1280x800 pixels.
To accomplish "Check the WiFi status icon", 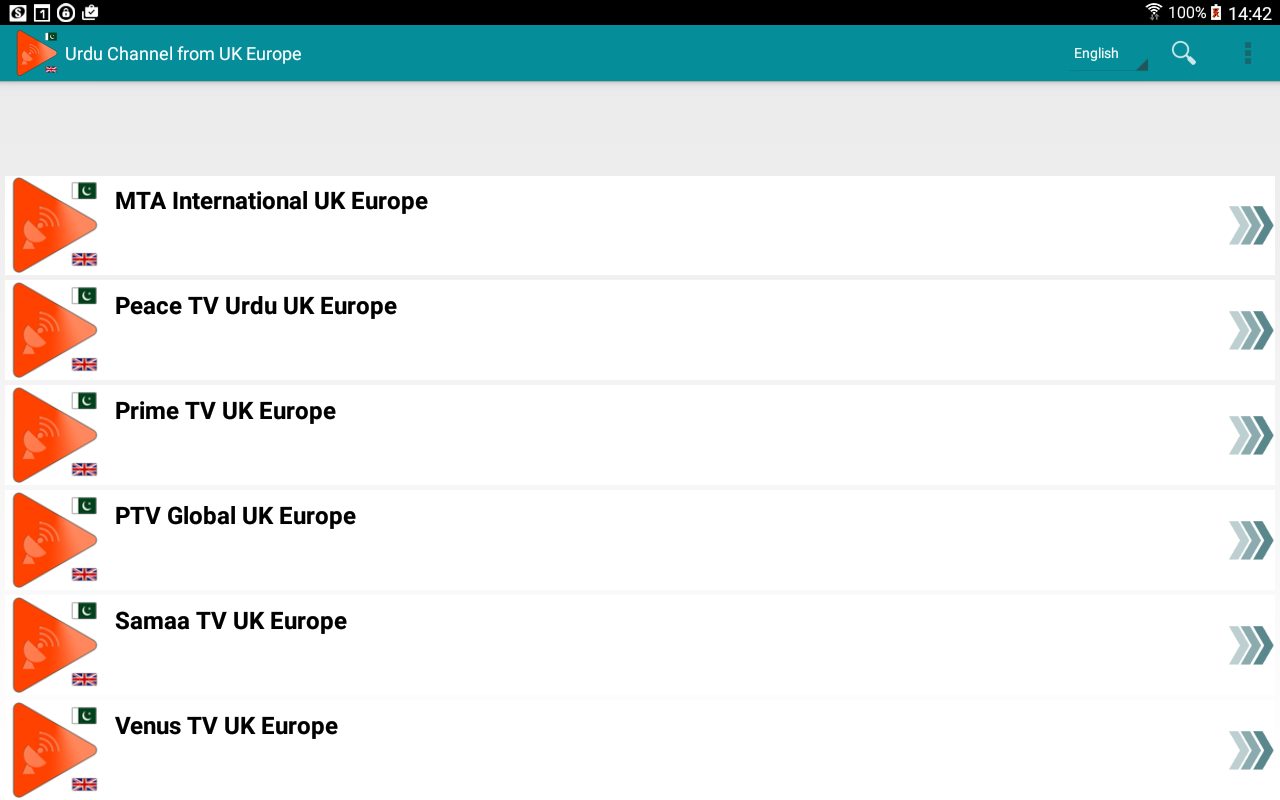I will (x=1154, y=12).
